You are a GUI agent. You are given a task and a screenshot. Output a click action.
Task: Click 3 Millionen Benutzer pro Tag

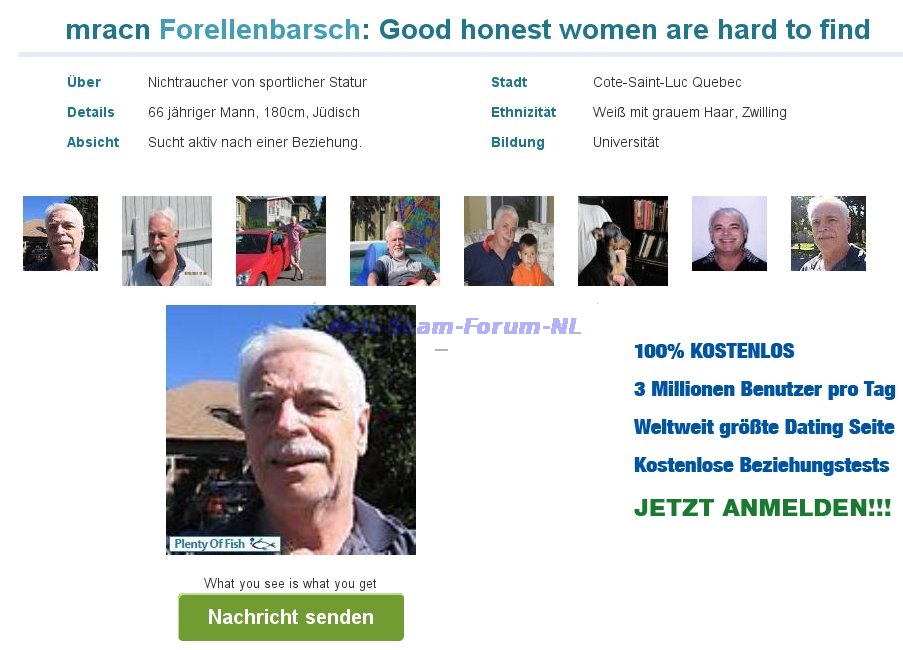(765, 389)
